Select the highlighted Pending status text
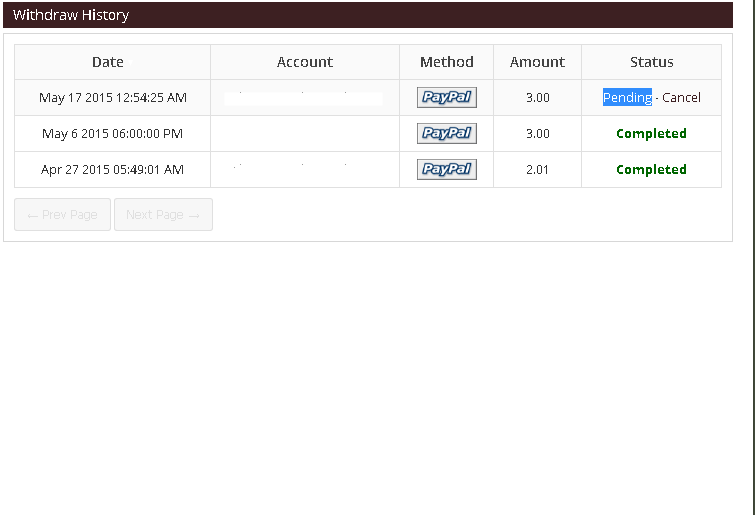 pyautogui.click(x=627, y=98)
